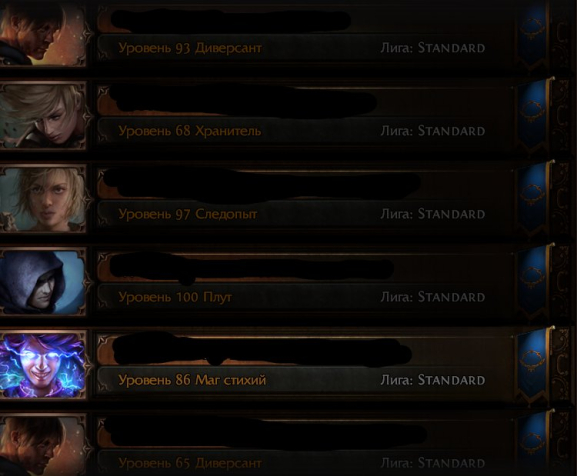The height and width of the screenshot is (476, 577).
Task: Click the level 65 Диверсант portrait
Action: click(x=42, y=444)
